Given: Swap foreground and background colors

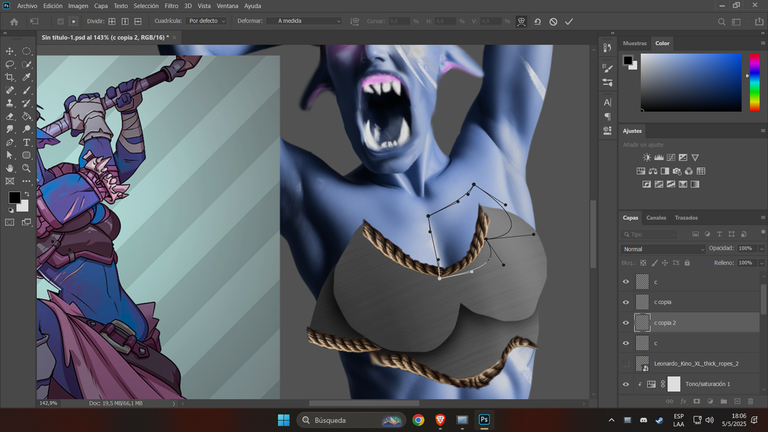Looking at the screenshot, I should coord(27,194).
